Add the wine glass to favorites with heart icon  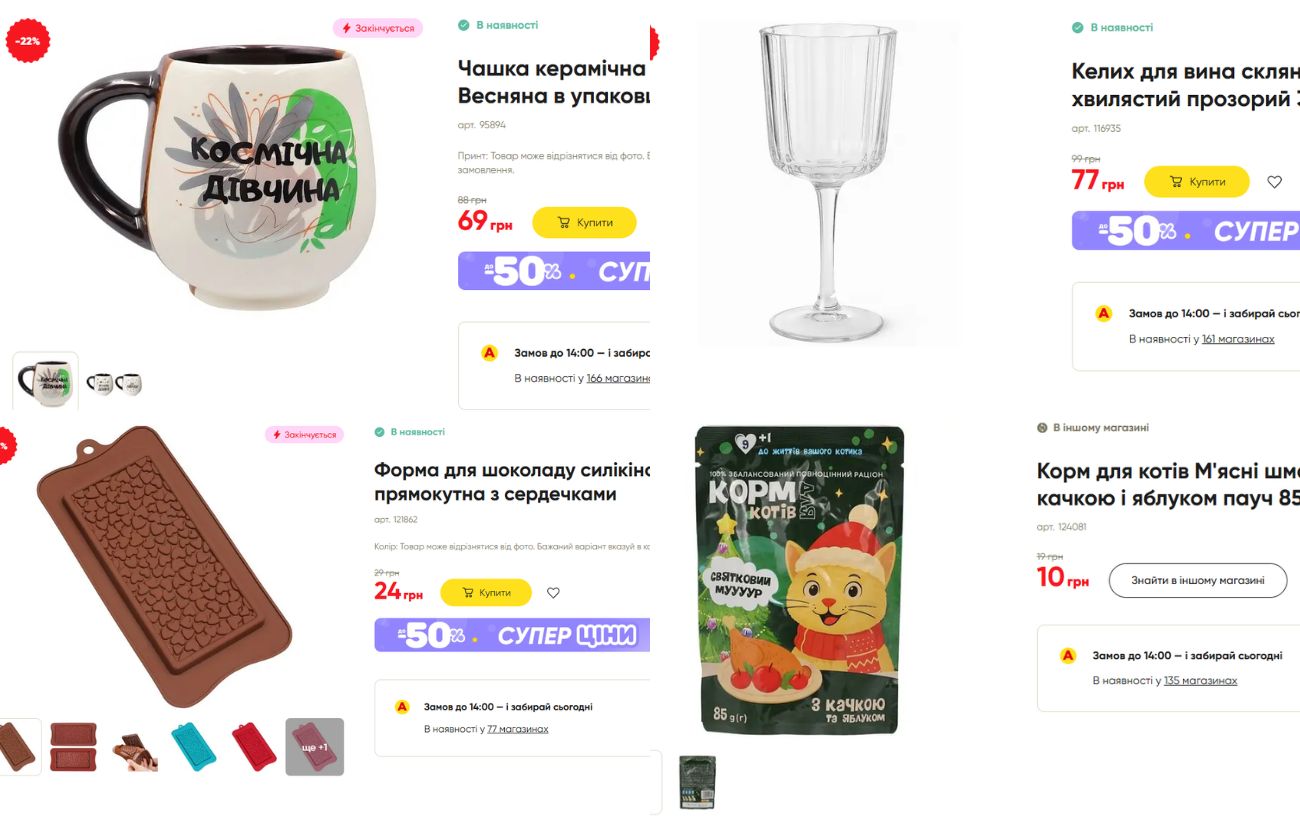[x=1274, y=182]
